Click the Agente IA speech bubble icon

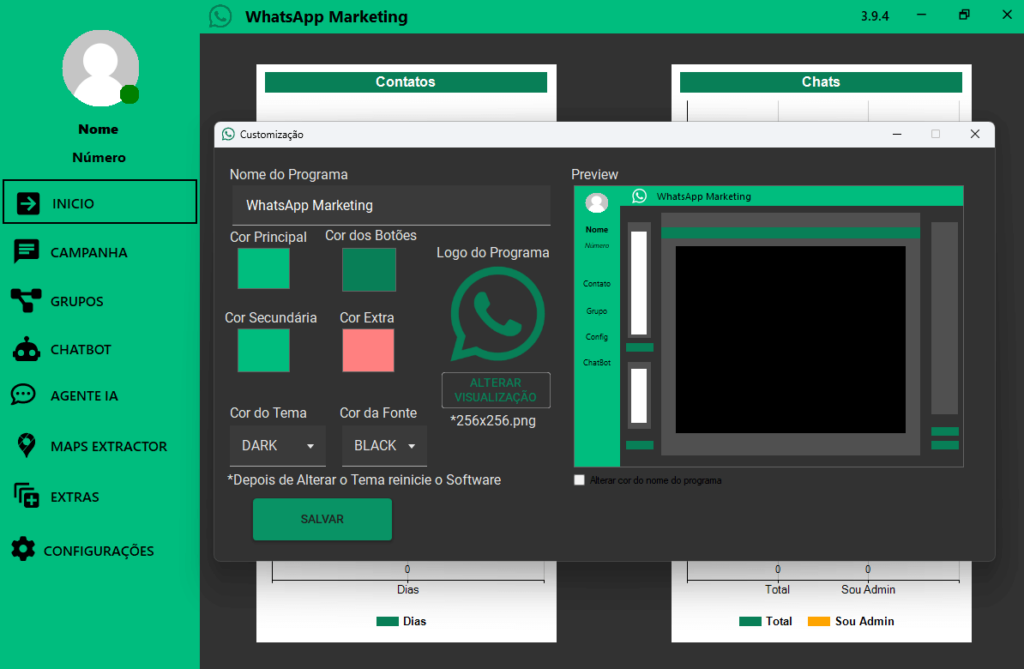click(24, 395)
